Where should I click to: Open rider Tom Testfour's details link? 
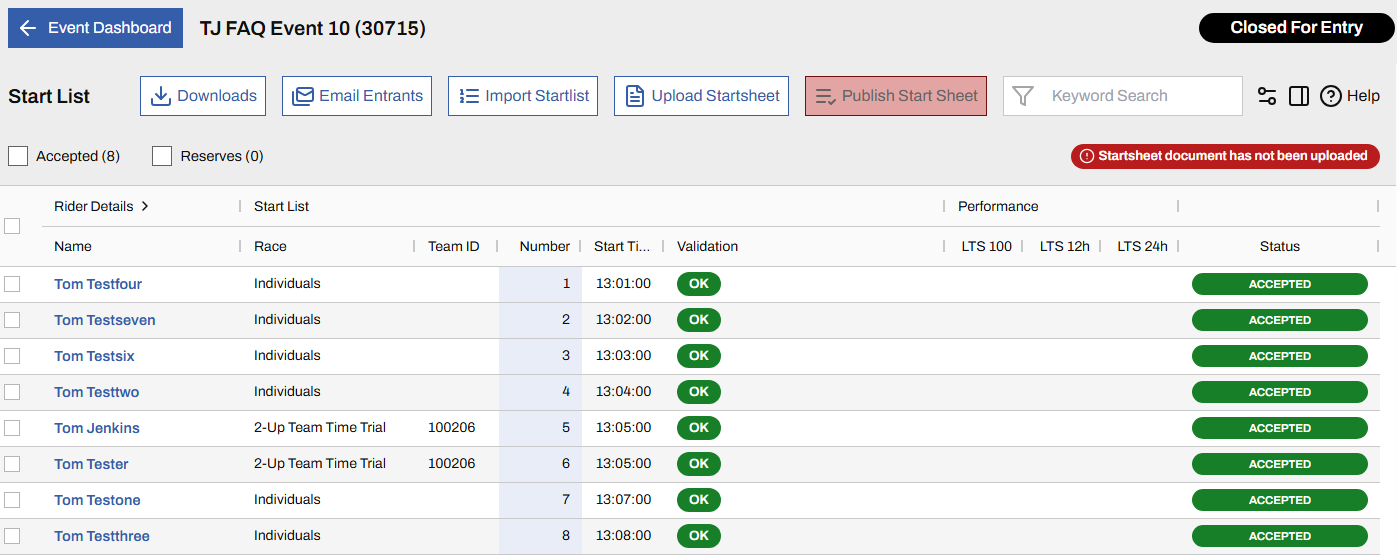tap(98, 284)
